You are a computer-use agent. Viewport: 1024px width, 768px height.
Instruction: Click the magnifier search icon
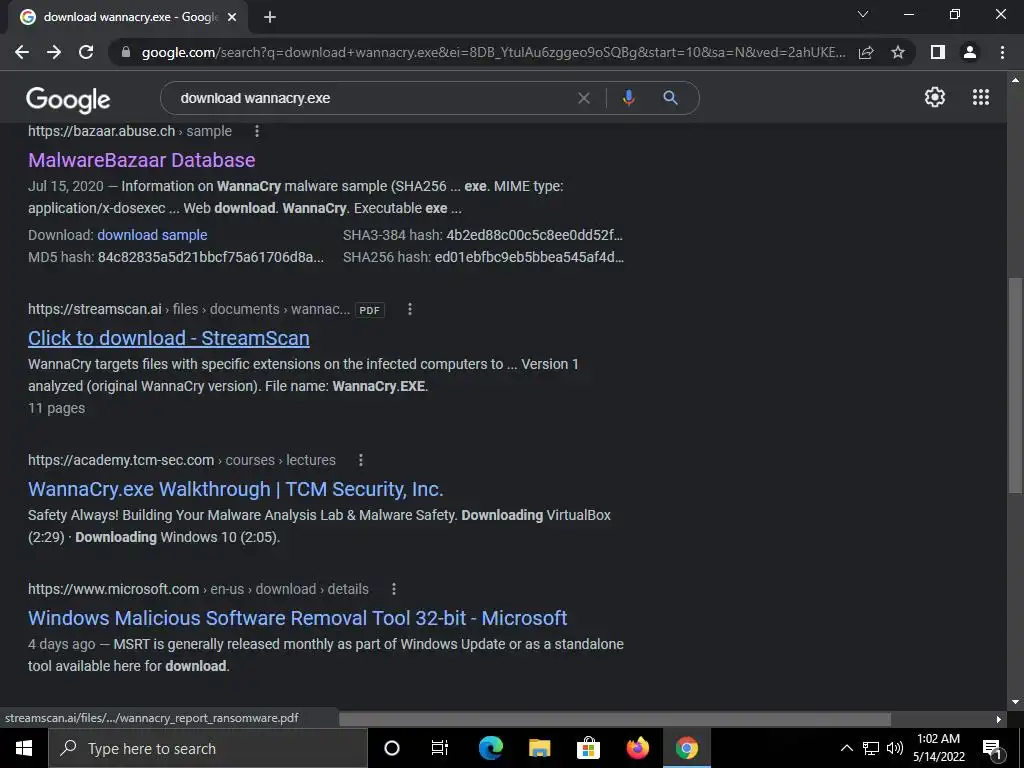point(670,98)
